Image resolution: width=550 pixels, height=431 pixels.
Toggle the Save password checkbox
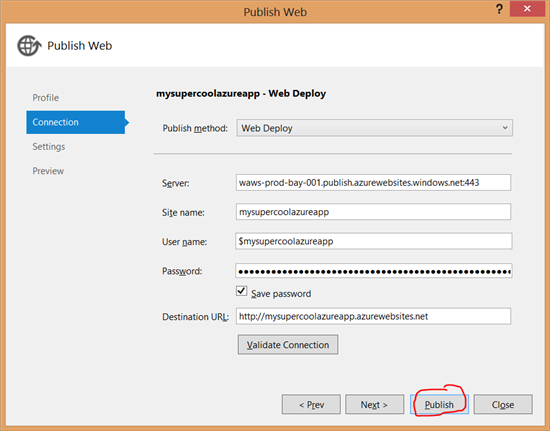(241, 291)
